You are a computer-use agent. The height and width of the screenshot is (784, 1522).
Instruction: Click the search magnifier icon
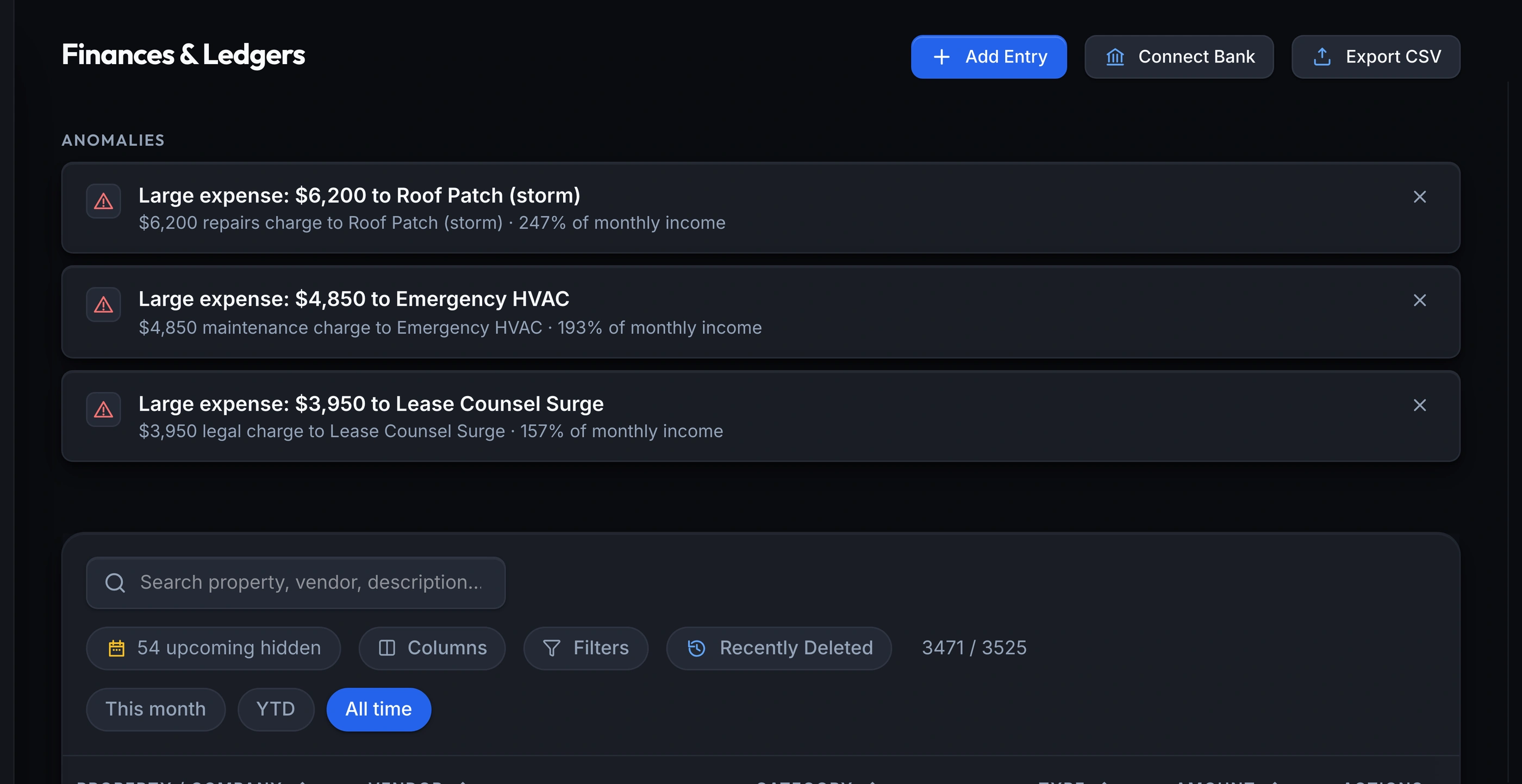pos(115,582)
